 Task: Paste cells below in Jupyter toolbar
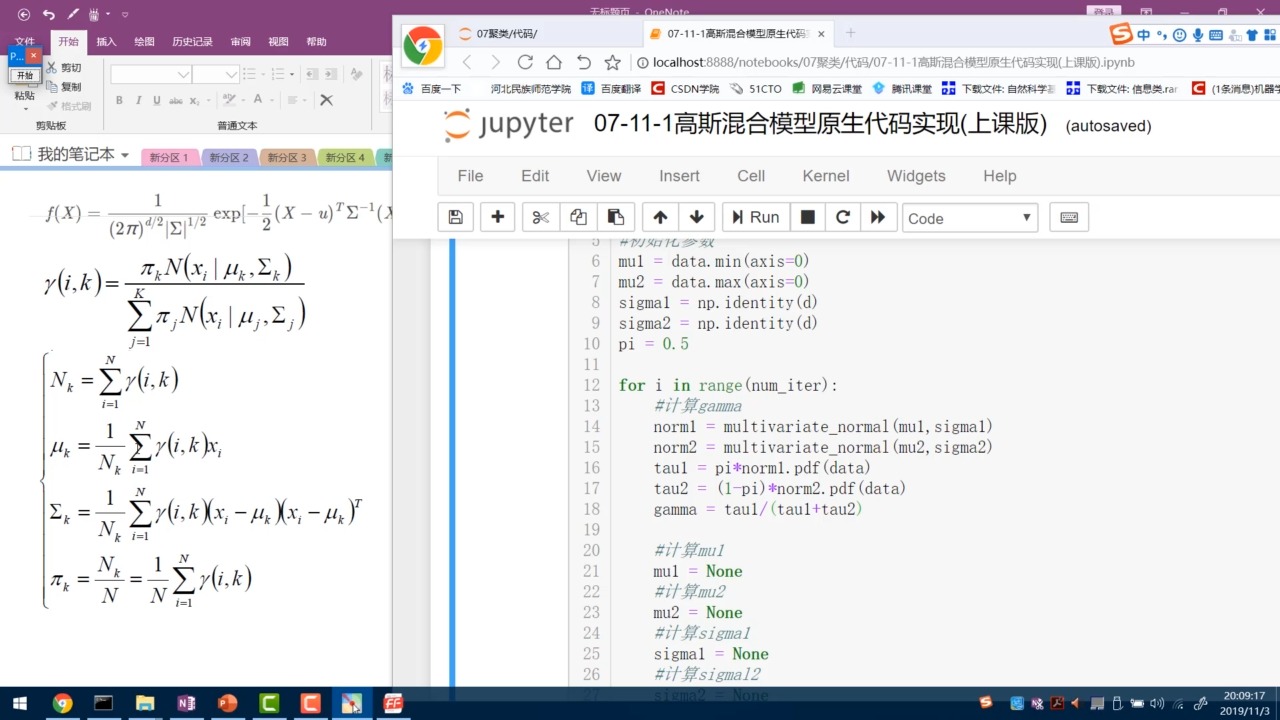tap(616, 217)
